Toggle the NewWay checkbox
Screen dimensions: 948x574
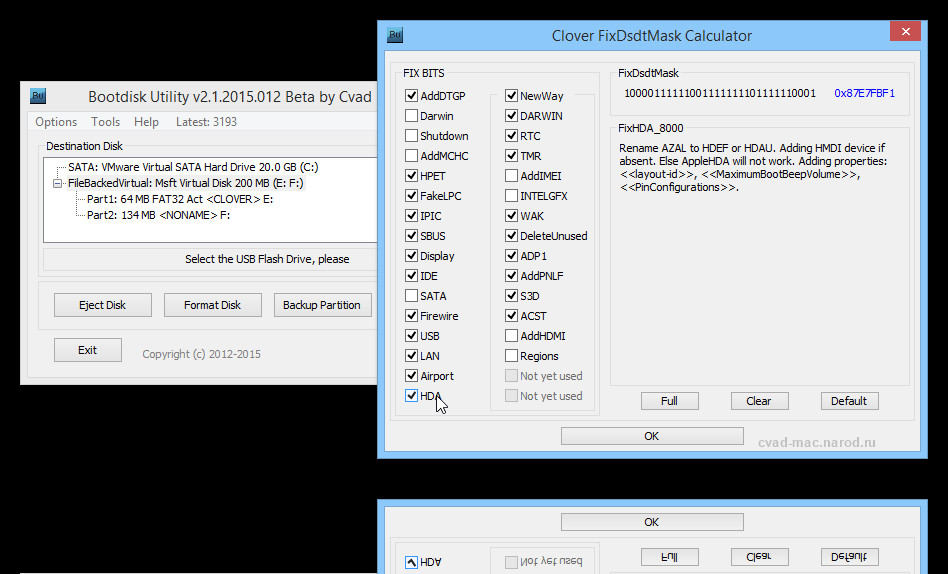pos(511,96)
